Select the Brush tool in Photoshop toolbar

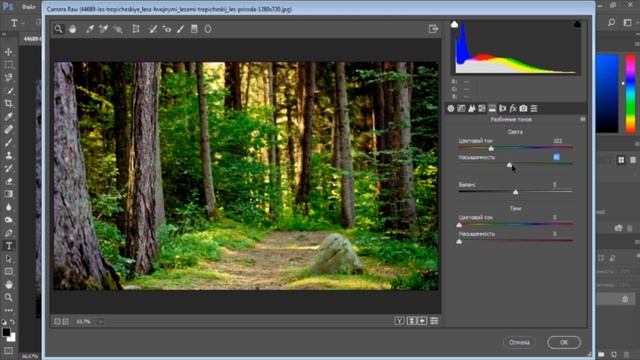click(9, 142)
